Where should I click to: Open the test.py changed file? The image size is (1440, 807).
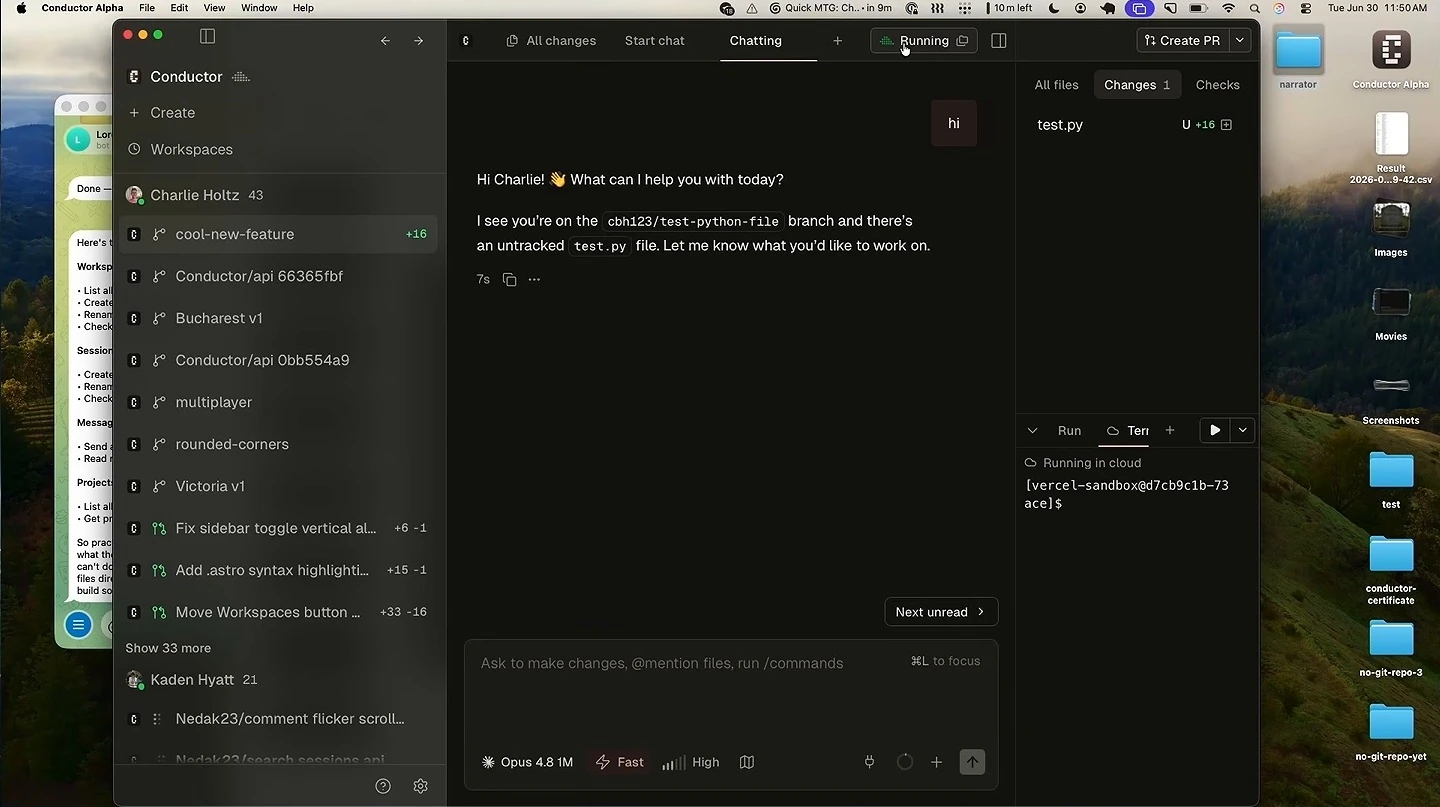pyautogui.click(x=1060, y=125)
